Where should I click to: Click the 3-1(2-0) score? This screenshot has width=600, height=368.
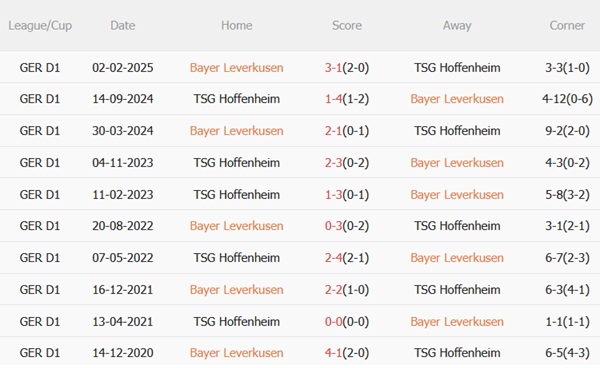(x=347, y=68)
